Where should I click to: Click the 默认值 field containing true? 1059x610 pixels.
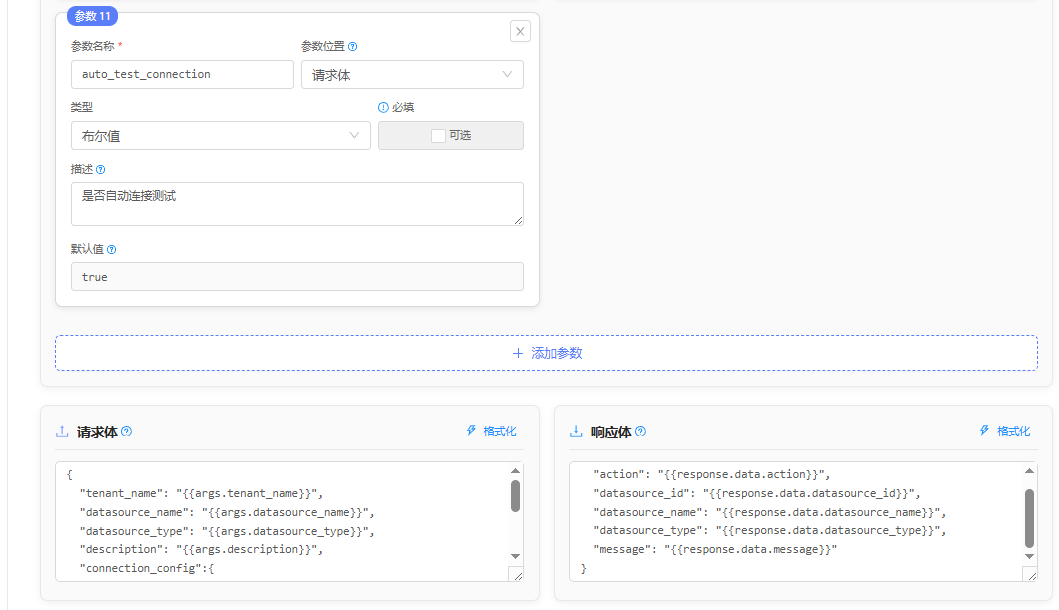coord(297,277)
